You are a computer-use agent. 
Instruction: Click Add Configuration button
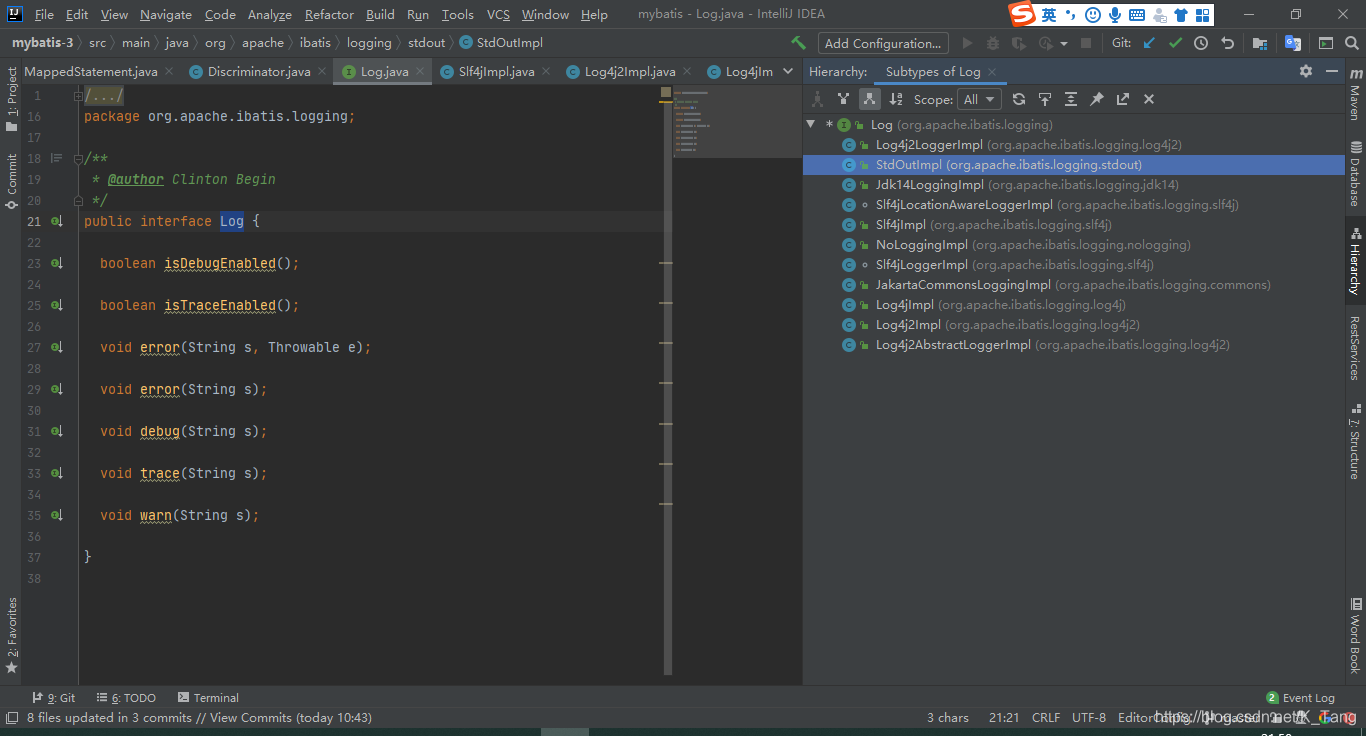[883, 43]
